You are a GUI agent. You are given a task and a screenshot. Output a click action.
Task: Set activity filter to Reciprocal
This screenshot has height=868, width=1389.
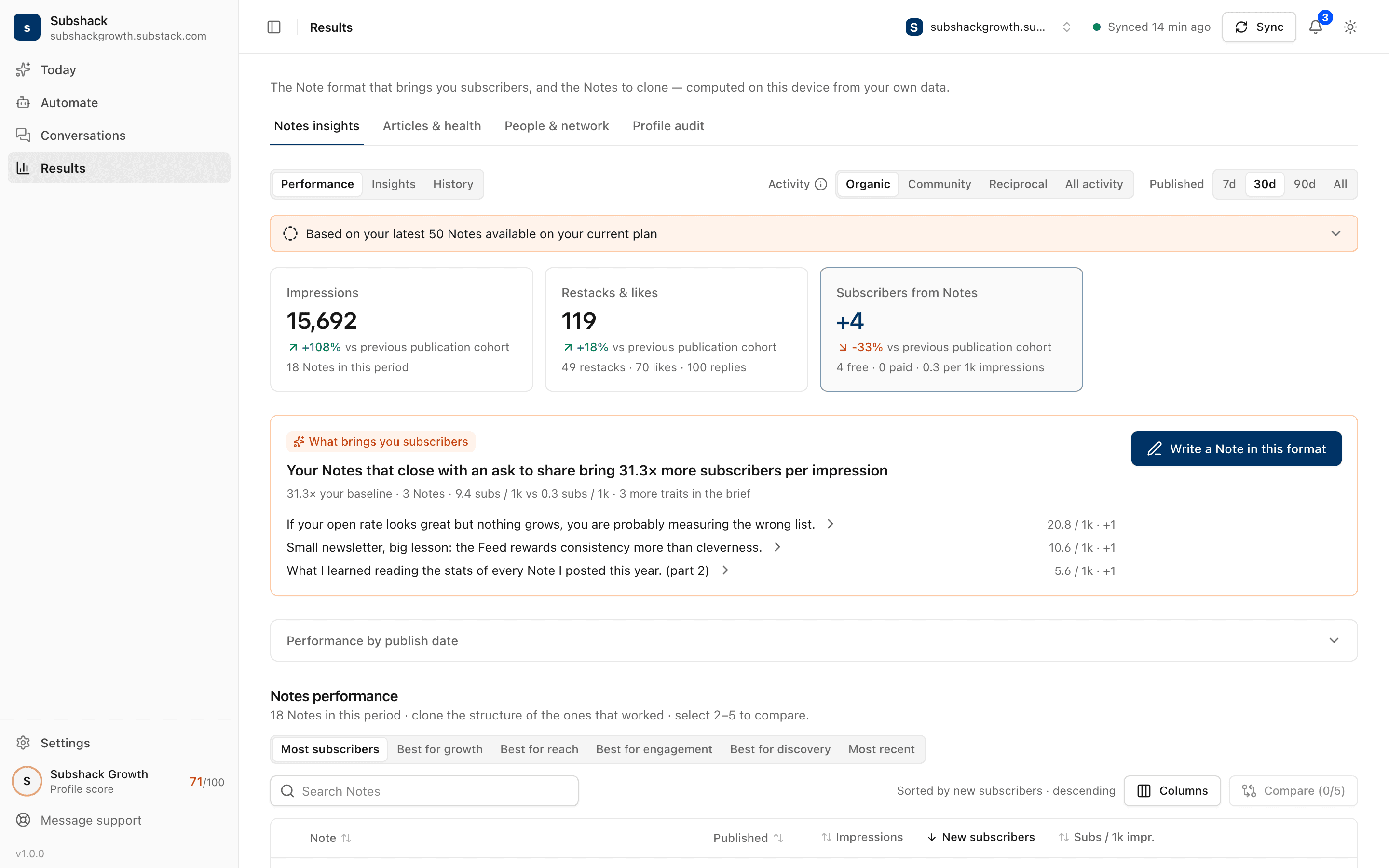[1018, 184]
